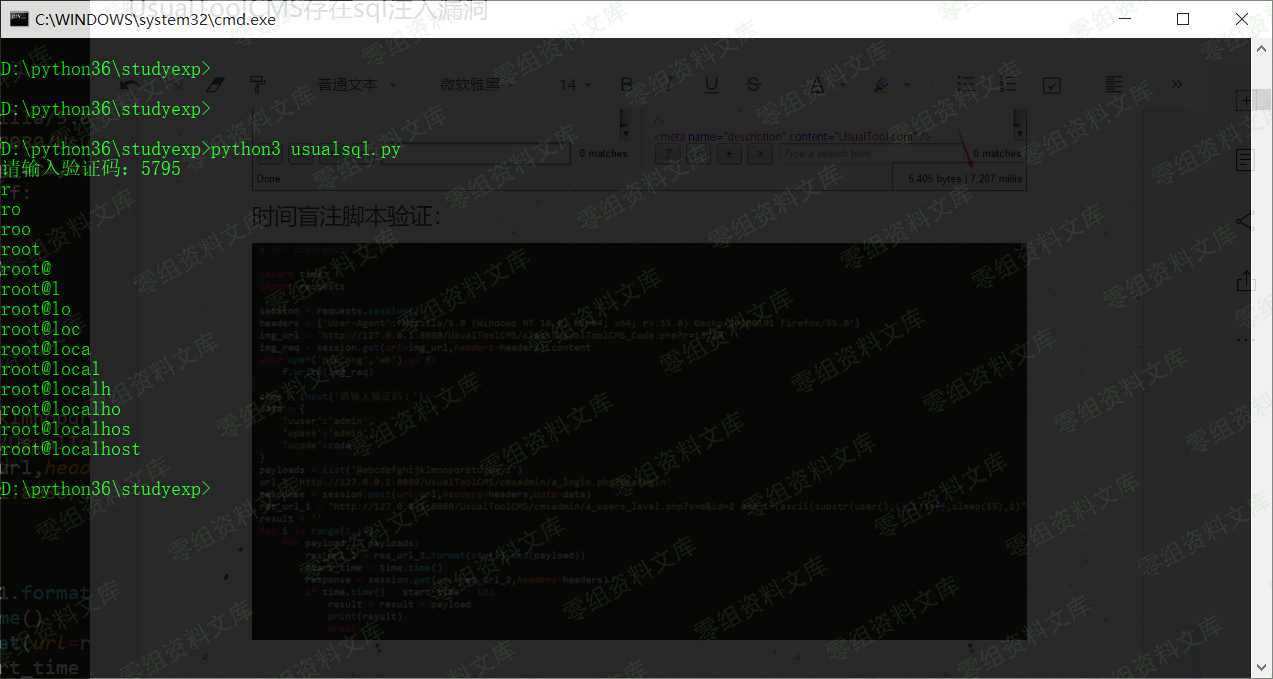Select the eraser clear-formatting tool
This screenshot has height=679, width=1273.
[214, 85]
